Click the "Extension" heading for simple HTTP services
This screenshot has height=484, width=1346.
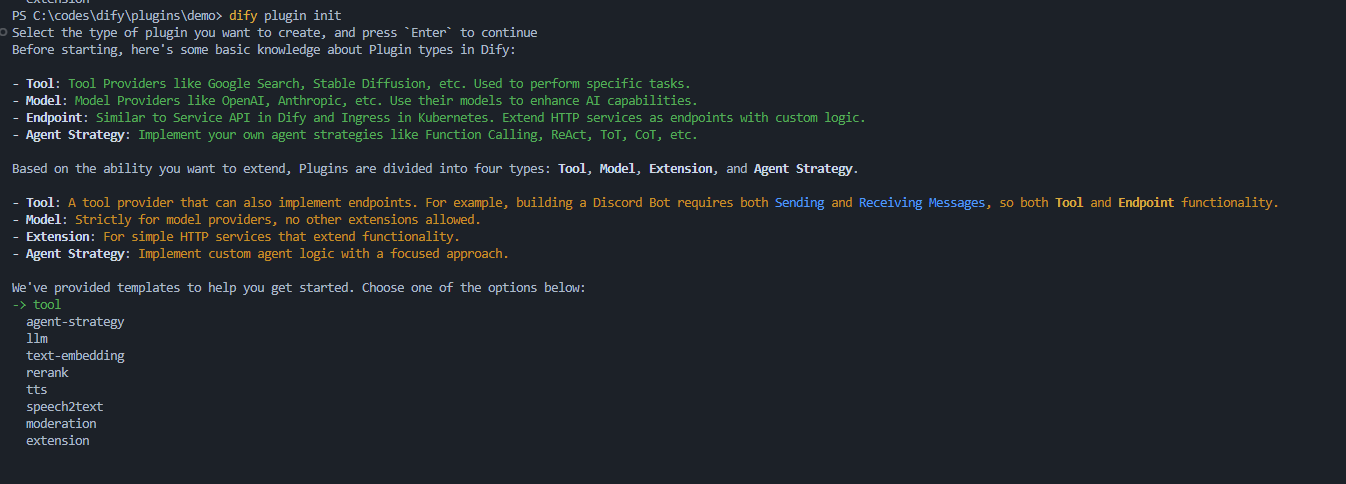click(x=58, y=237)
